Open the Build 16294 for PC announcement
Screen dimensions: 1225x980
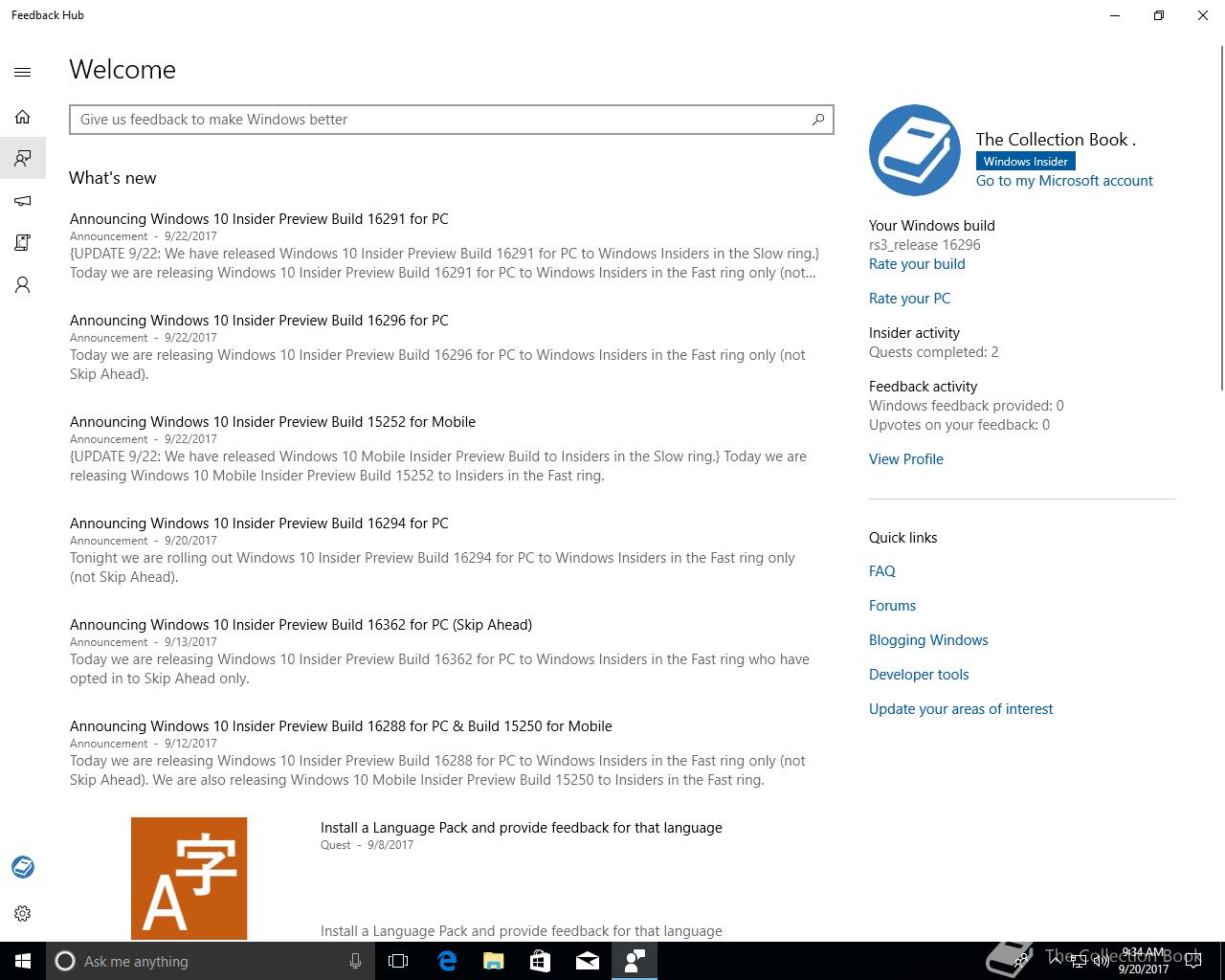tap(258, 523)
